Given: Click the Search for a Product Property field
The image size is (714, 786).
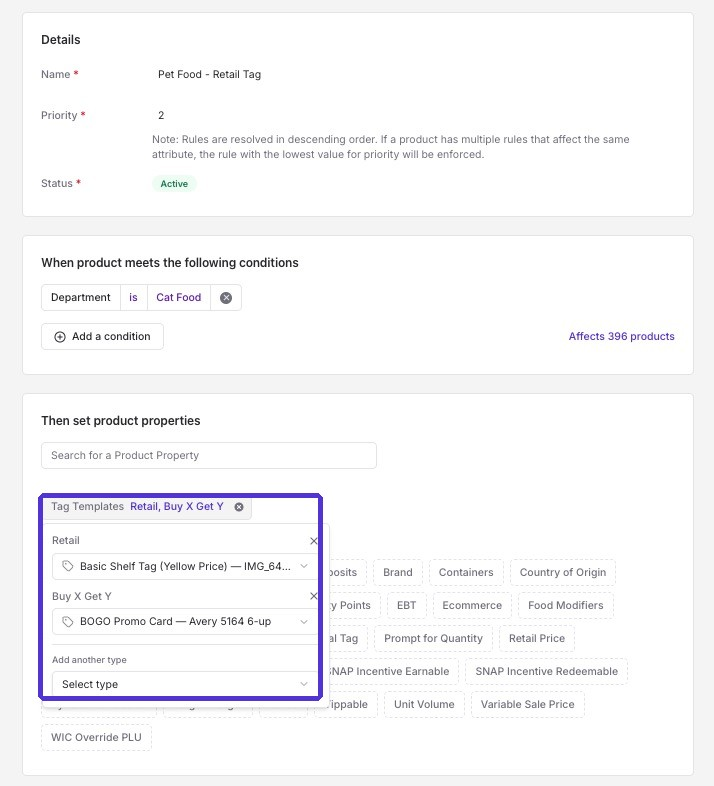Looking at the screenshot, I should [x=209, y=455].
